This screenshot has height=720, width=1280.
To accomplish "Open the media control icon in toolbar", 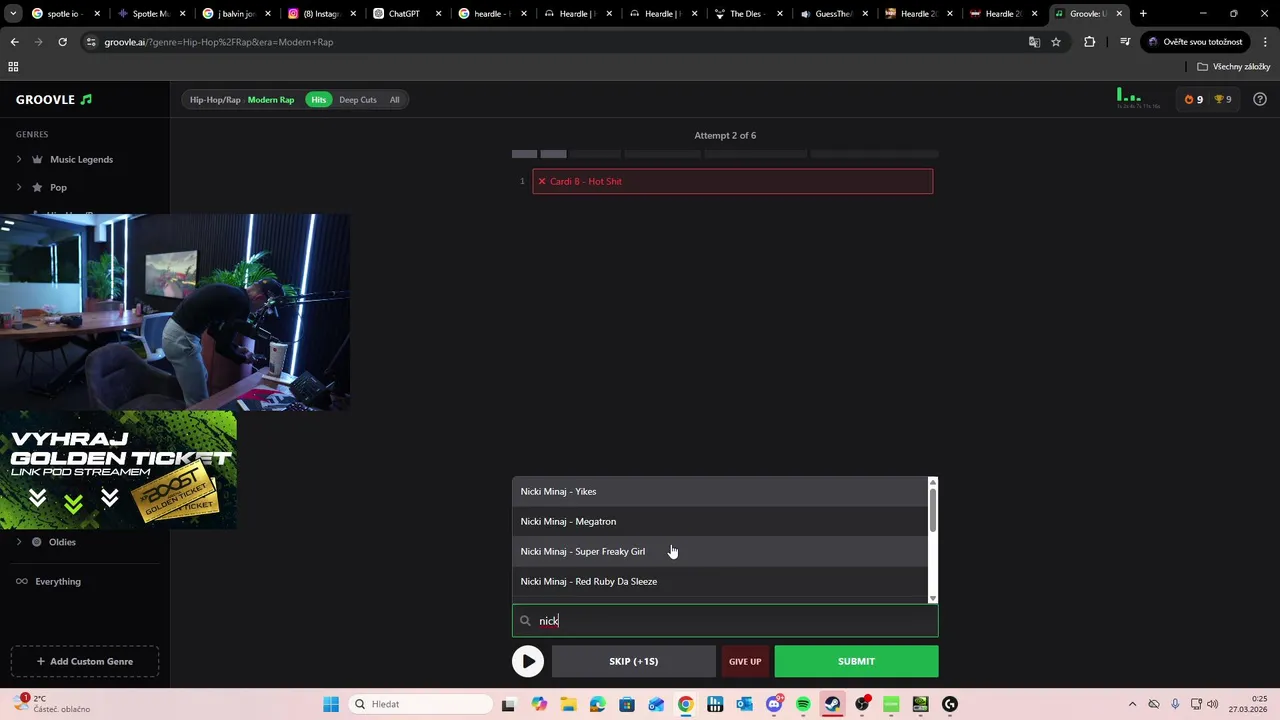I will click(x=1125, y=42).
